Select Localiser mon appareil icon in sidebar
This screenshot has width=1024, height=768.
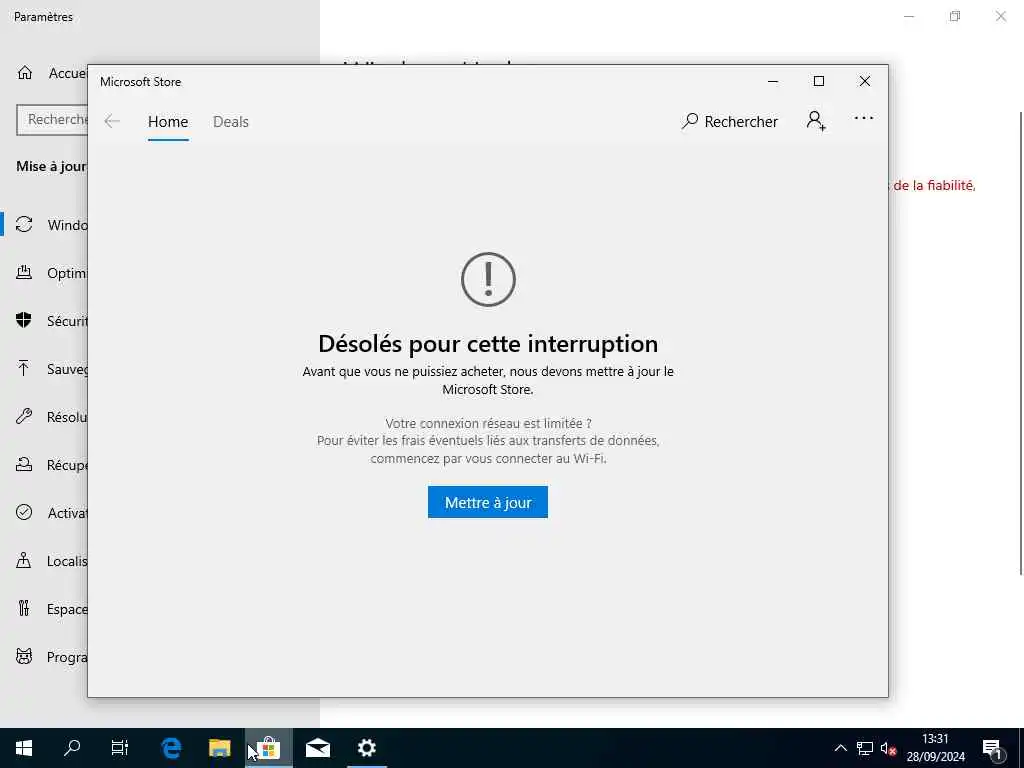point(24,560)
